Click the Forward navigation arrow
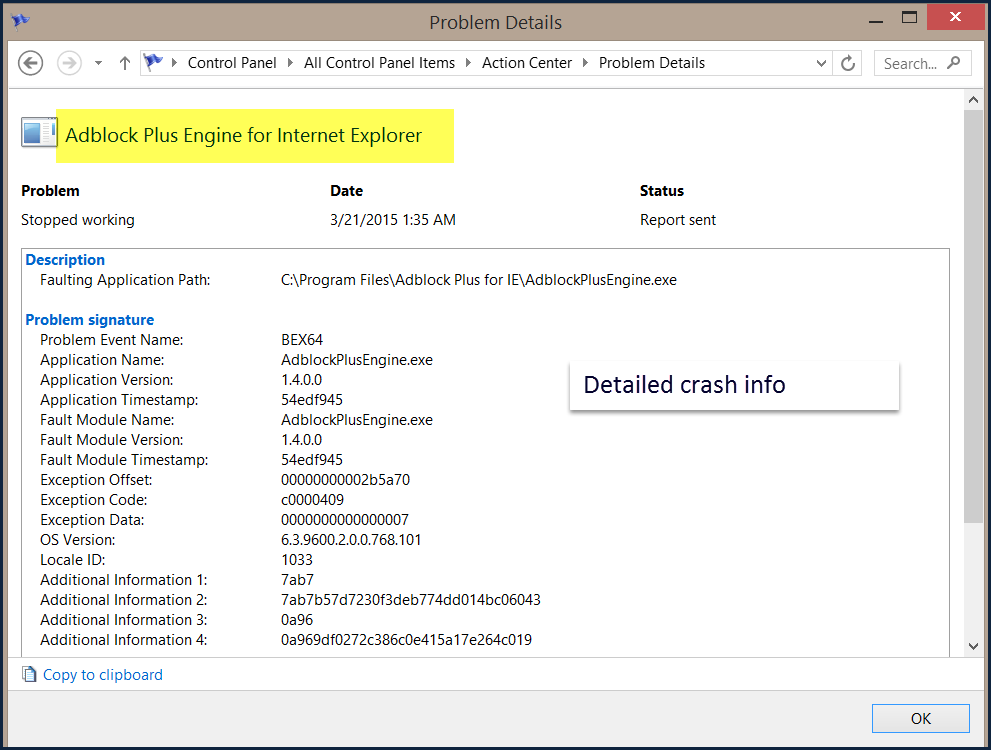Image resolution: width=991 pixels, height=750 pixels. (69, 63)
